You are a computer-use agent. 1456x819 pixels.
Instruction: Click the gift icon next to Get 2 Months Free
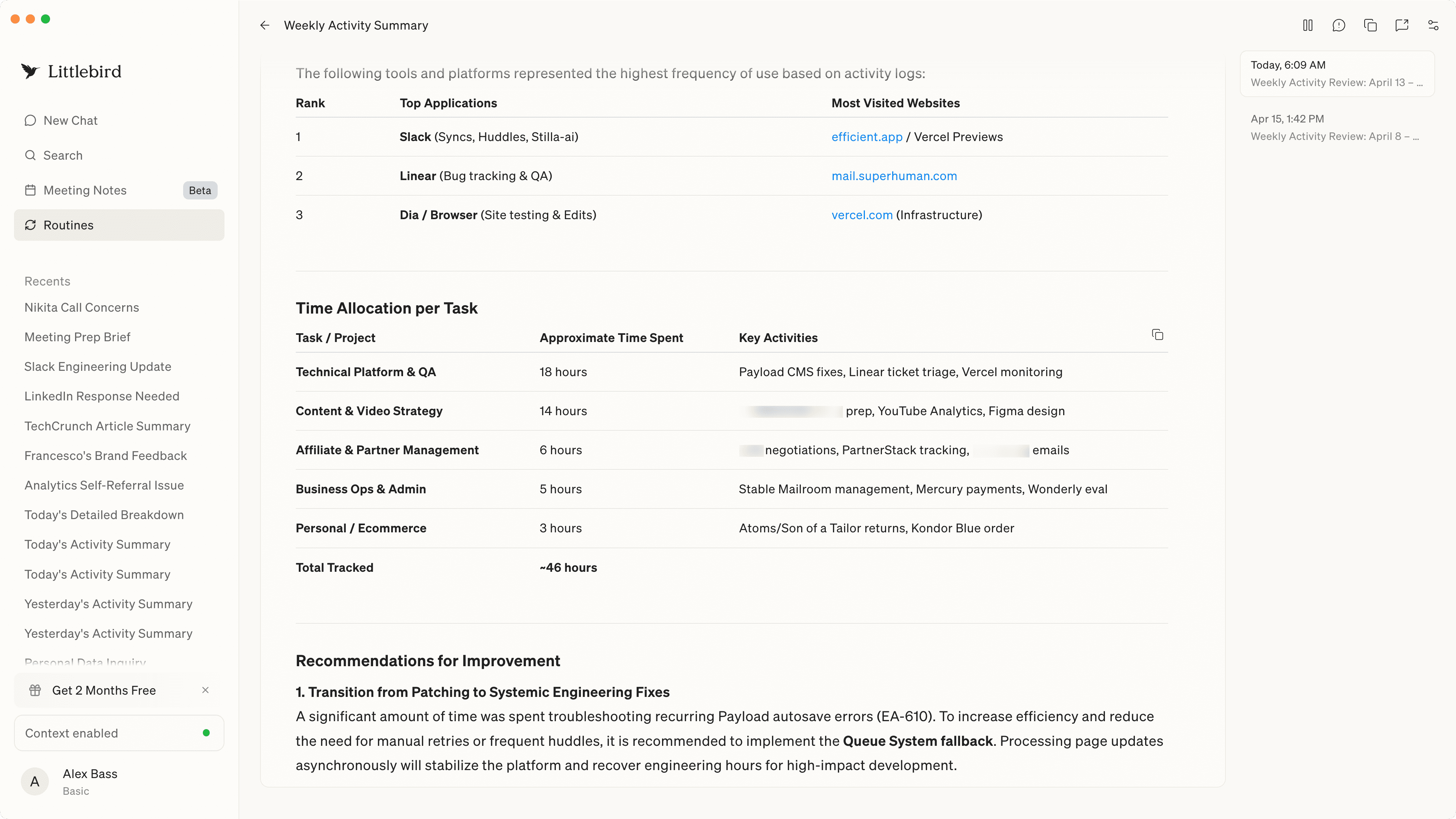tap(35, 690)
